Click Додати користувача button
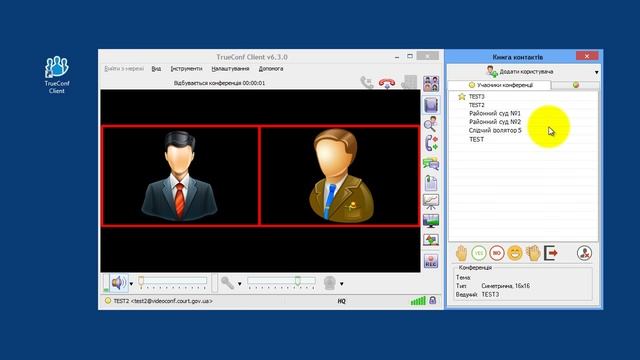Image resolution: width=640 pixels, height=360 pixels. coord(520,71)
